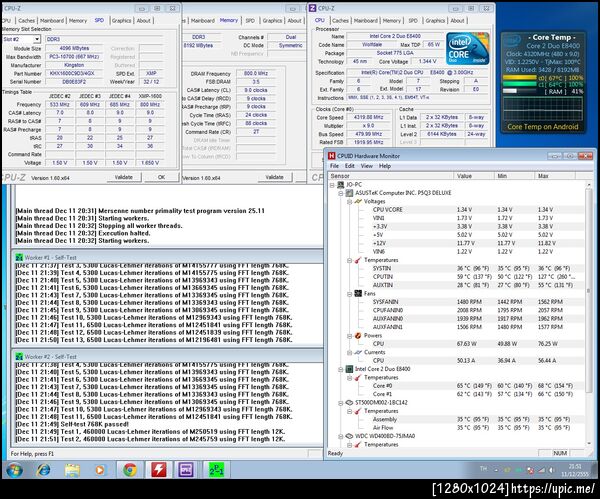Image resolution: width=600 pixels, height=499 pixels.
Task: Open the Core Temp on Android link
Action: click(x=543, y=127)
